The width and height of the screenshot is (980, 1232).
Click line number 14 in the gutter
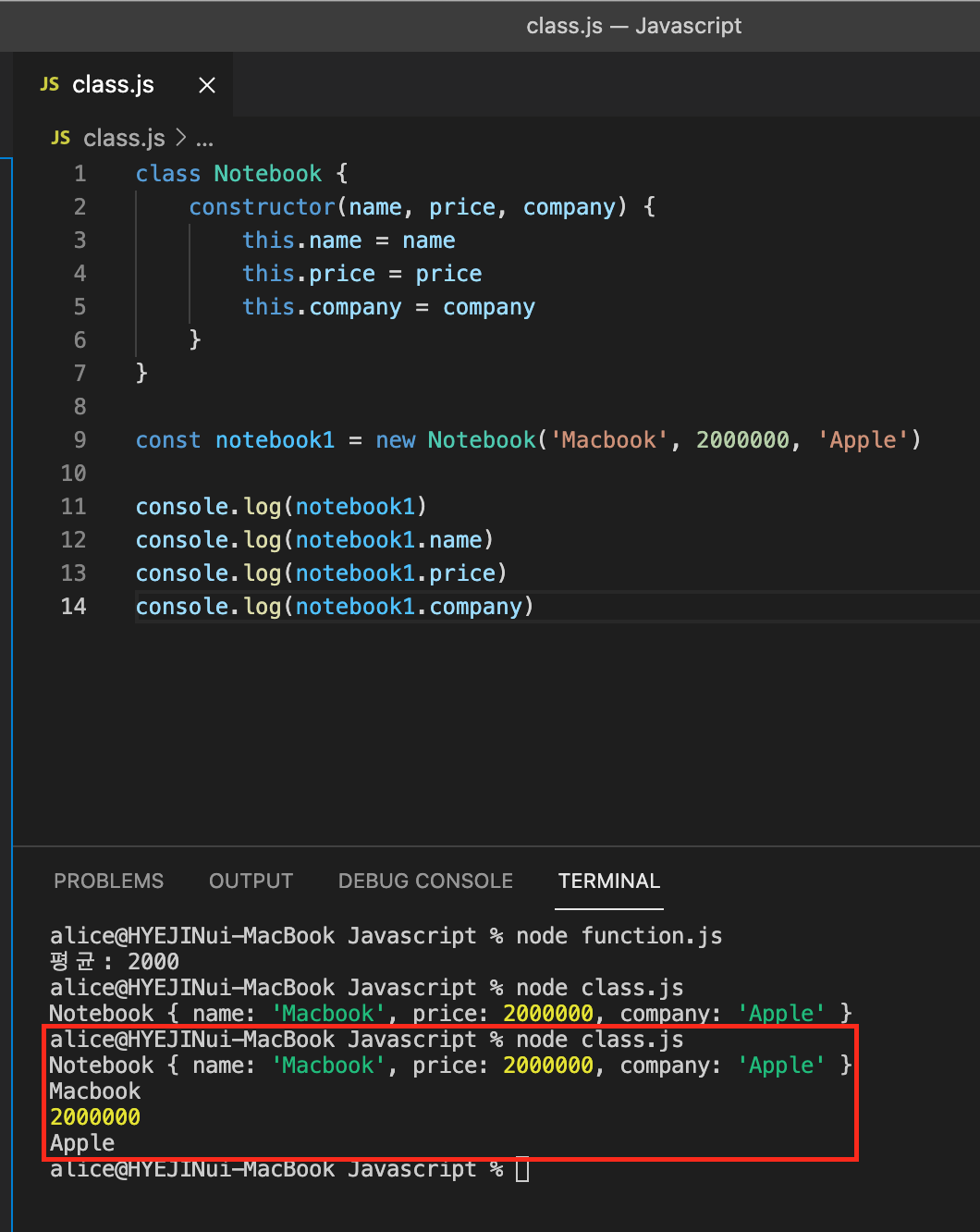tap(74, 607)
